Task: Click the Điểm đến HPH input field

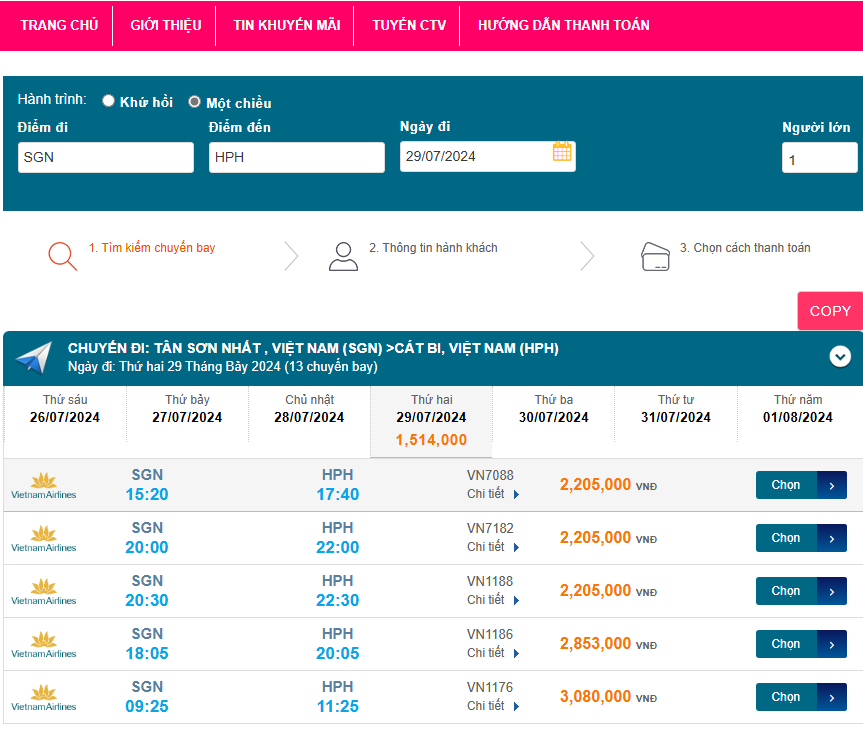Action: pyautogui.click(x=296, y=157)
